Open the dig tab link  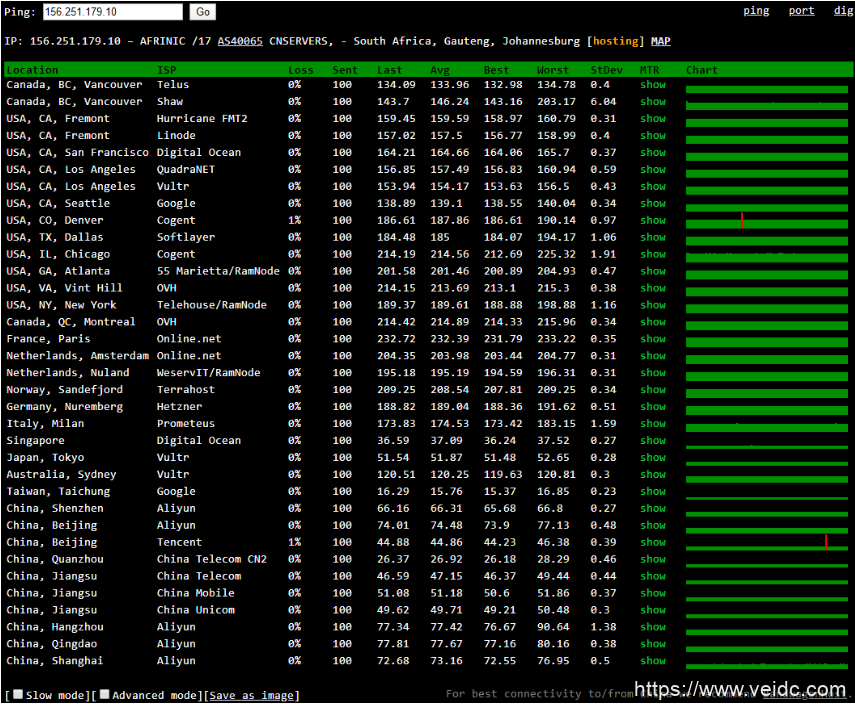click(843, 11)
